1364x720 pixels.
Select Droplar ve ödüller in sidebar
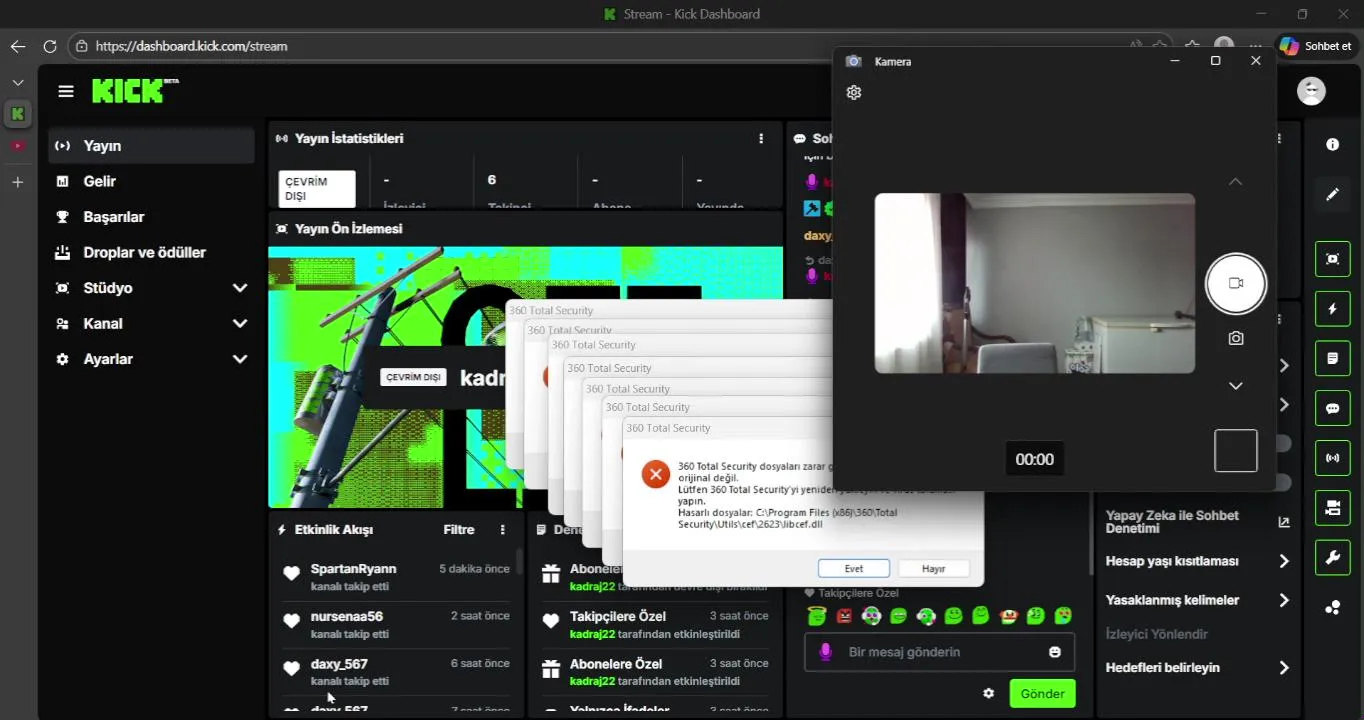pos(151,252)
